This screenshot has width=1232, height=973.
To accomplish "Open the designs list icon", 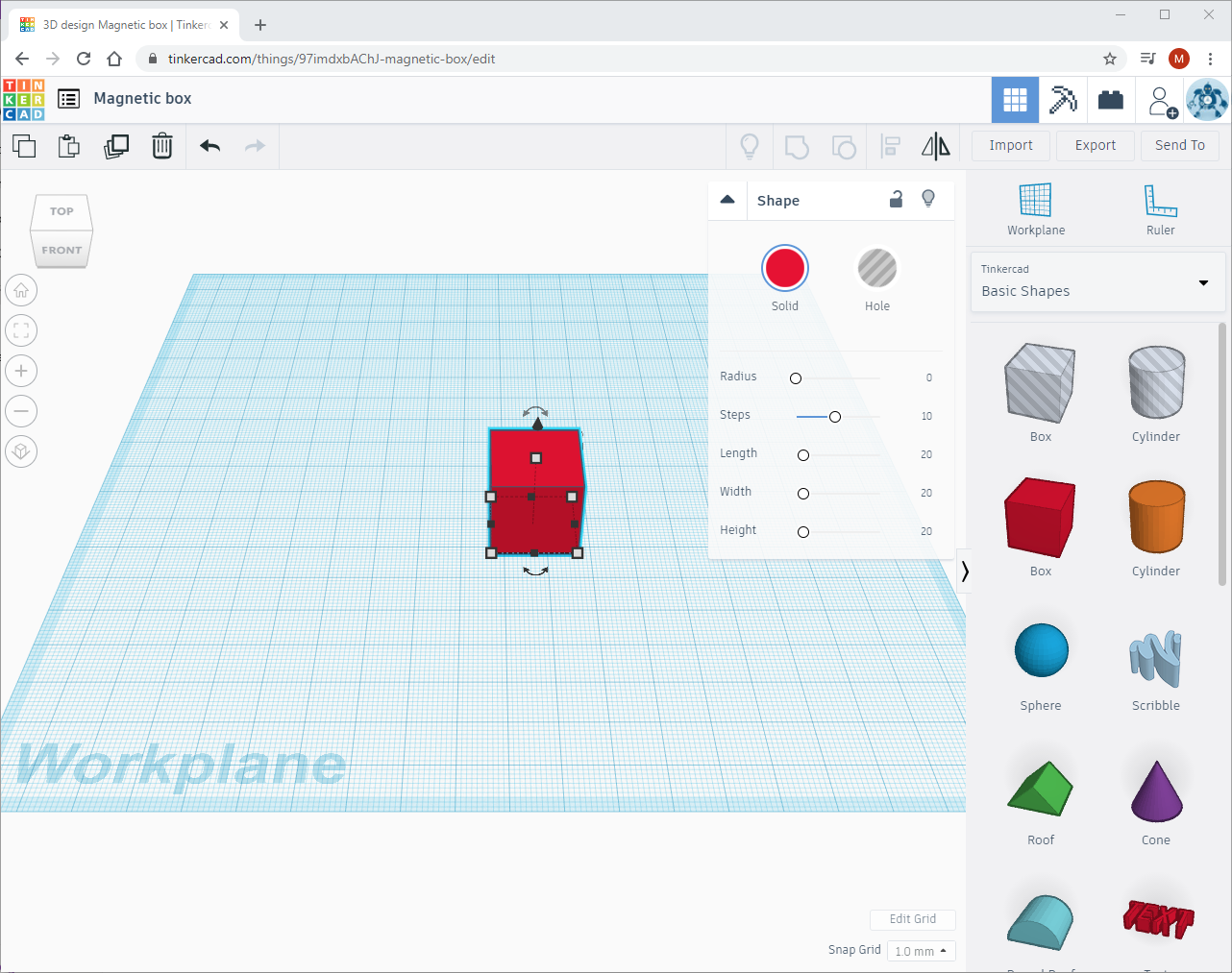I will pos(68,99).
